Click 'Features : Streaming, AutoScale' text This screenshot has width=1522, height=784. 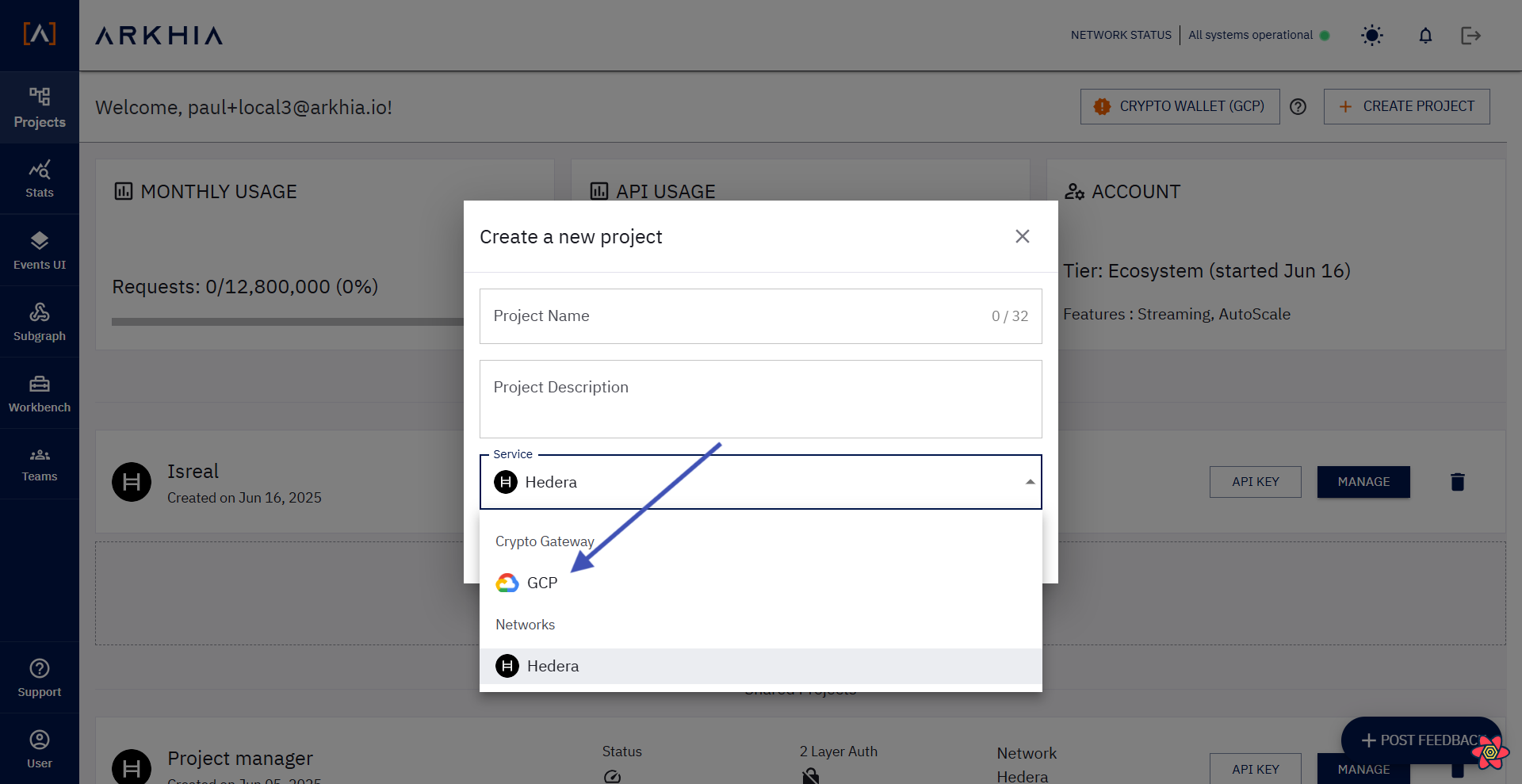pos(1176,314)
